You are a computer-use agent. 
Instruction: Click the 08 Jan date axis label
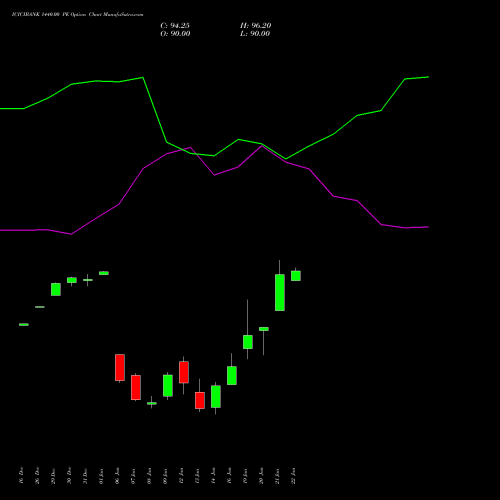click(x=149, y=476)
